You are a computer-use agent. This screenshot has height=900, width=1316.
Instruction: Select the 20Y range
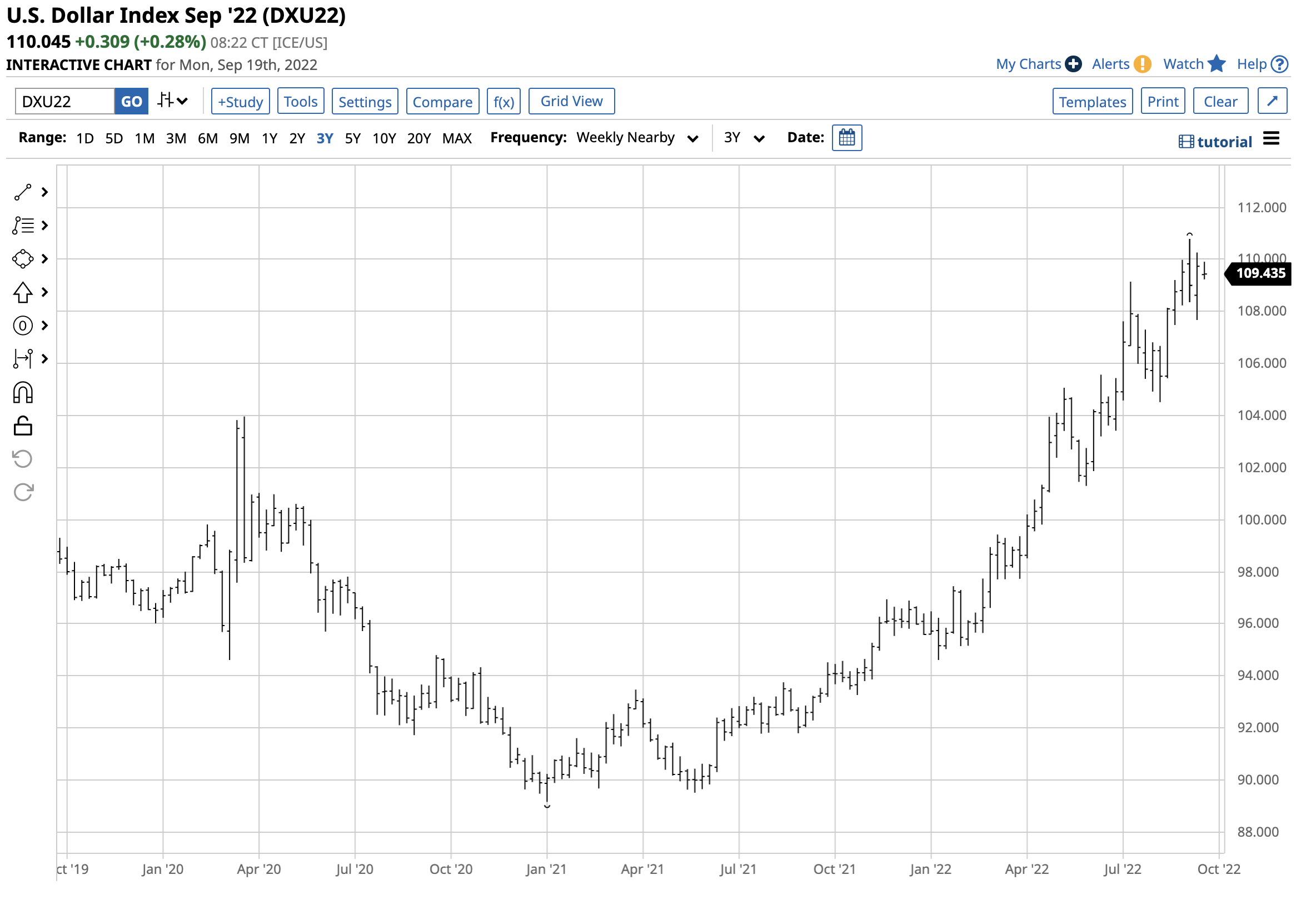point(420,139)
